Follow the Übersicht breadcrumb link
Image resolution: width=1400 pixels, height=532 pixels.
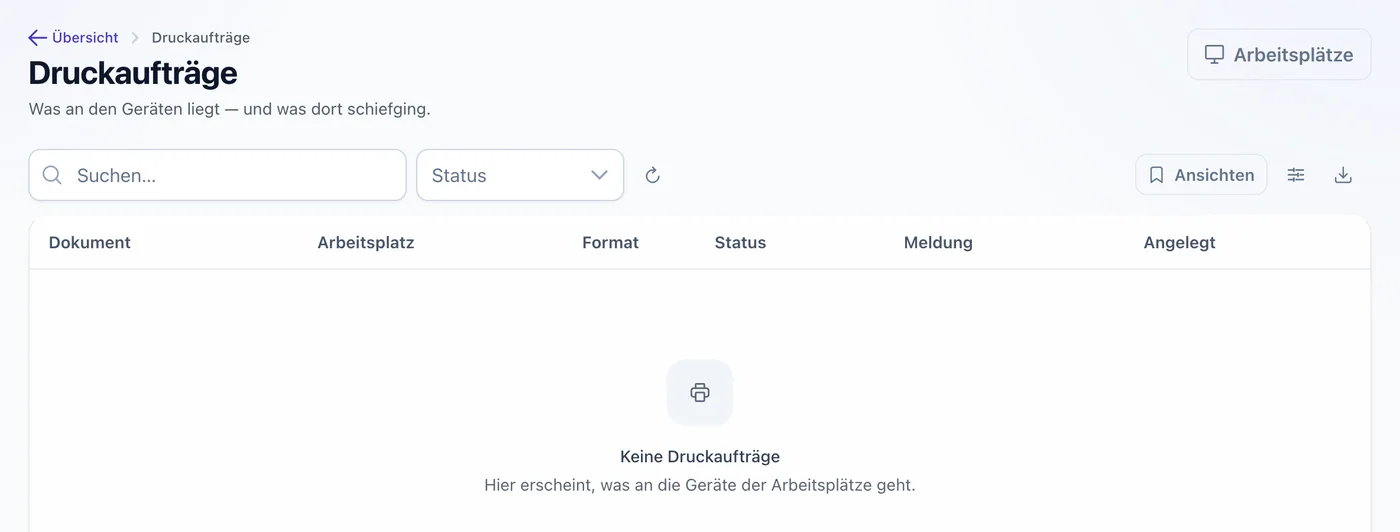85,38
